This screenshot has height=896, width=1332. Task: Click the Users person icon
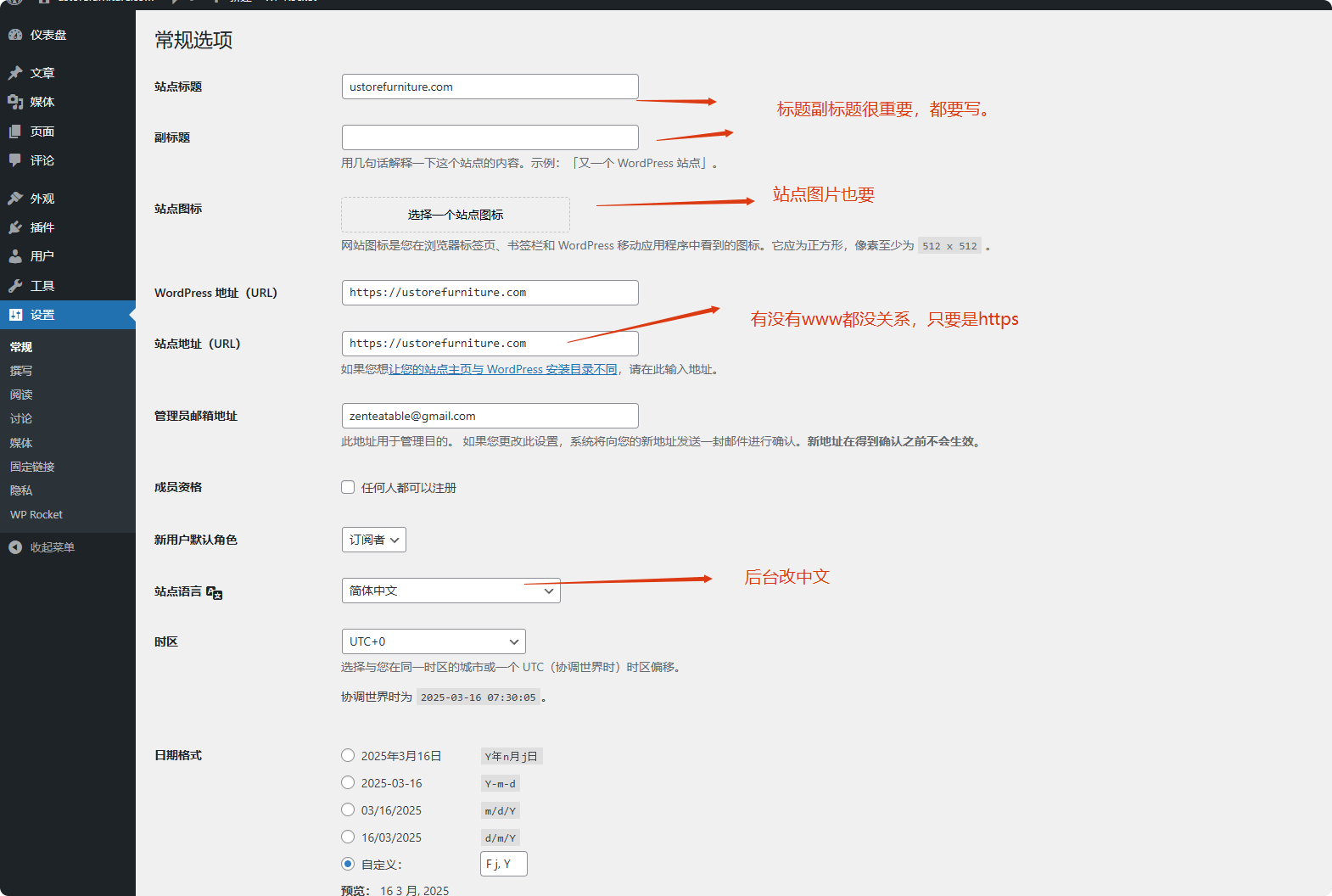[x=15, y=256]
